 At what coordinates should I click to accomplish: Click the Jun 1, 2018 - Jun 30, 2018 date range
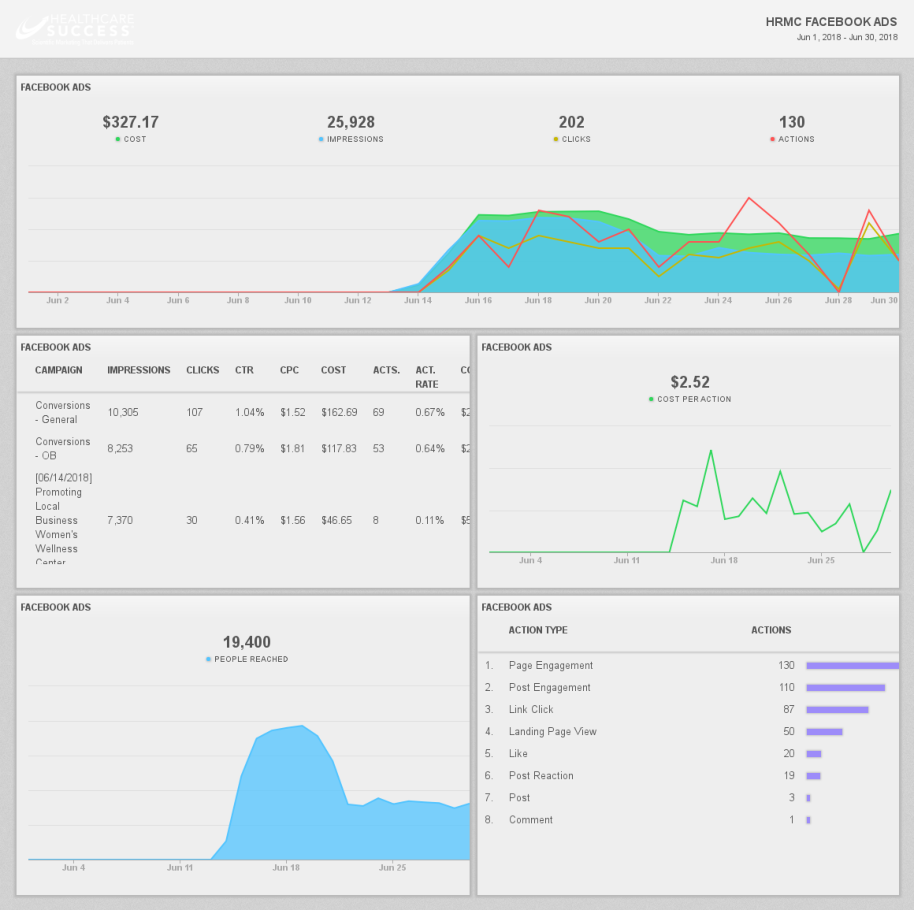pyautogui.click(x=847, y=37)
